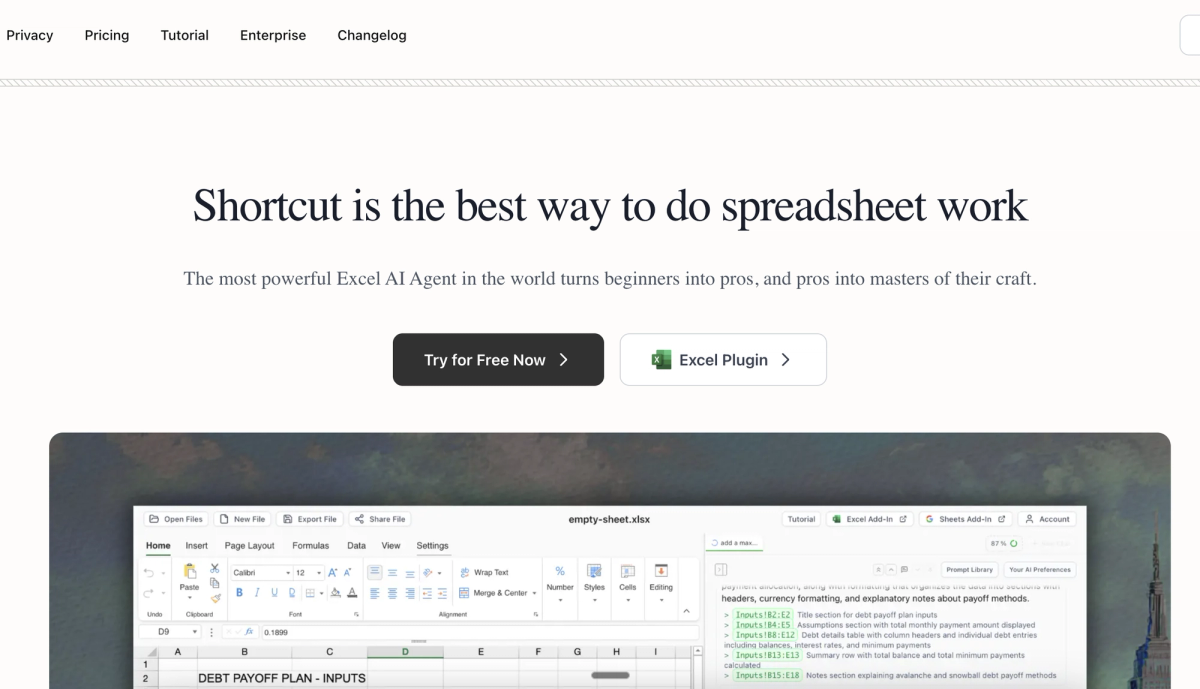Toggle bold formatting in the Font group
1200x689 pixels.
click(x=240, y=592)
